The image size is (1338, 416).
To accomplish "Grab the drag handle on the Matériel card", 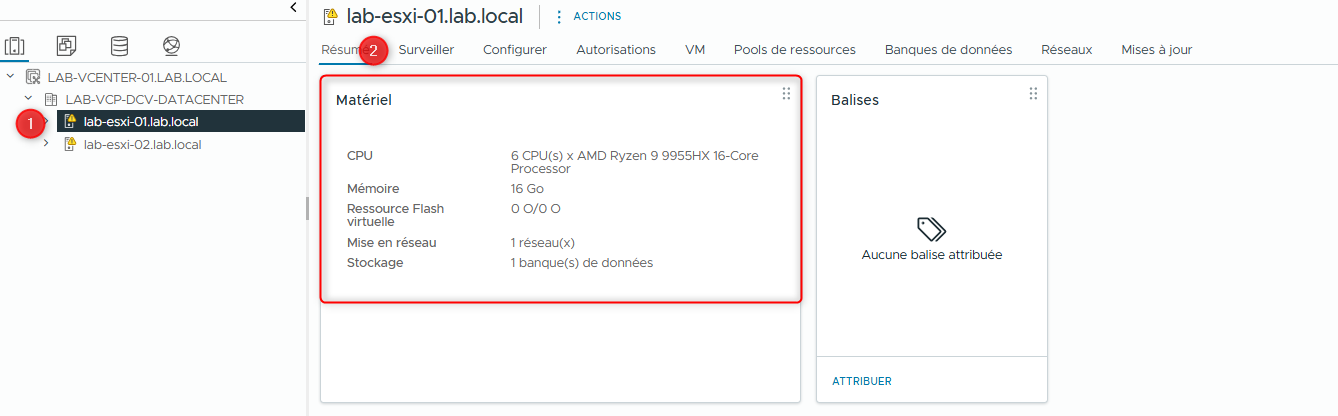I will [786, 93].
